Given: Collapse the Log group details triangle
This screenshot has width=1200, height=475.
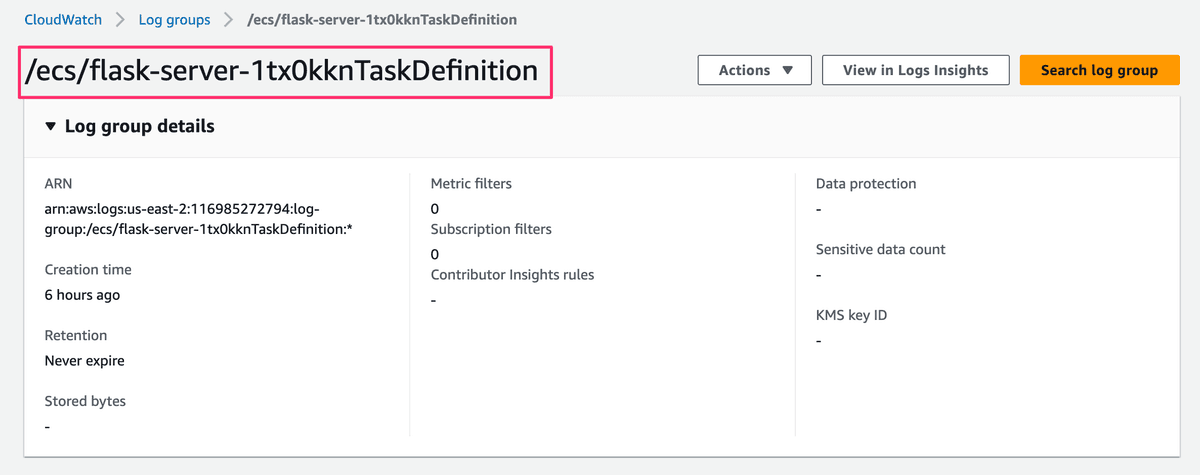Looking at the screenshot, I should tap(51, 127).
